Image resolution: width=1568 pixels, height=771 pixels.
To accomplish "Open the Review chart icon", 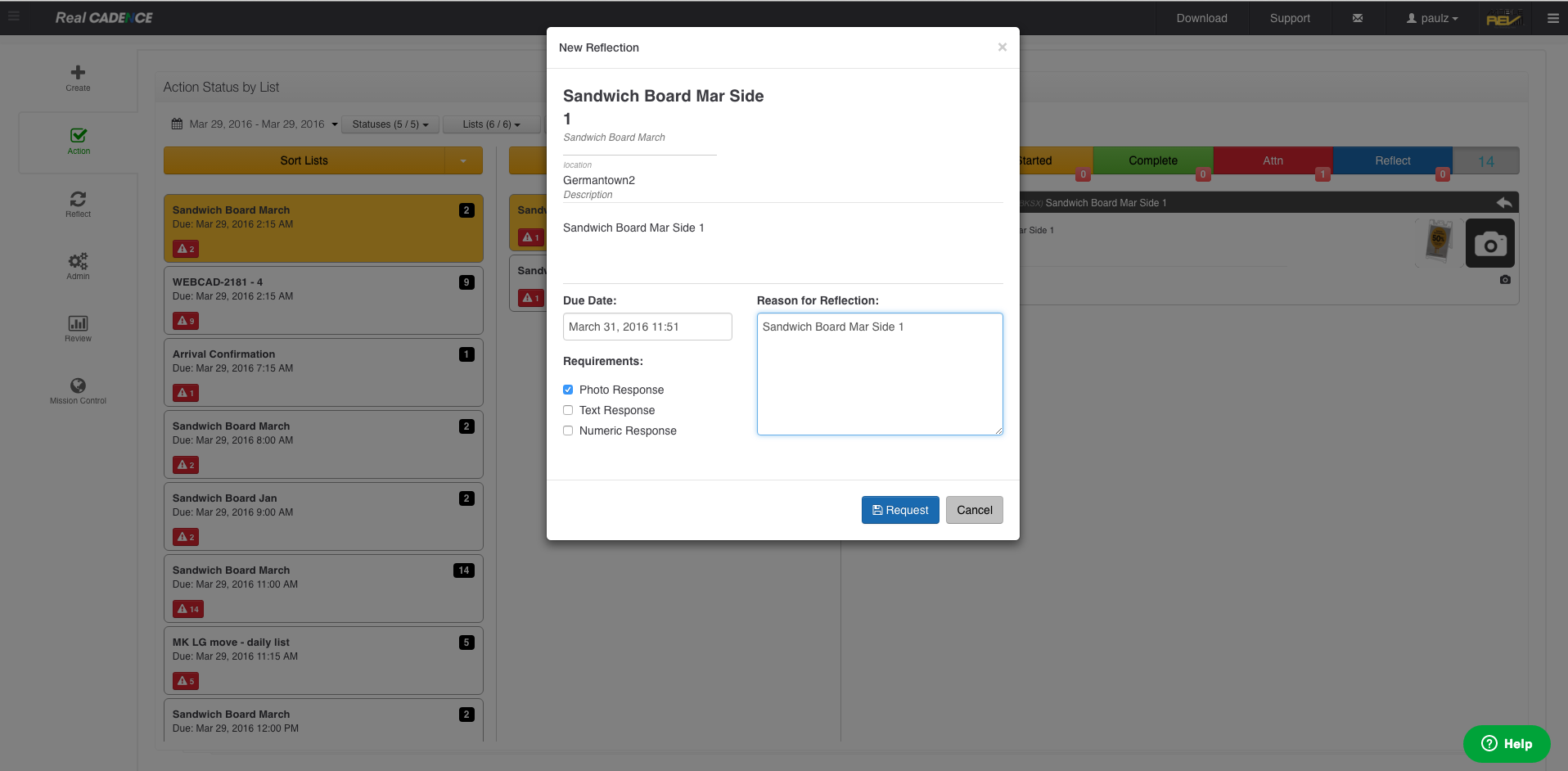I will coord(78,324).
